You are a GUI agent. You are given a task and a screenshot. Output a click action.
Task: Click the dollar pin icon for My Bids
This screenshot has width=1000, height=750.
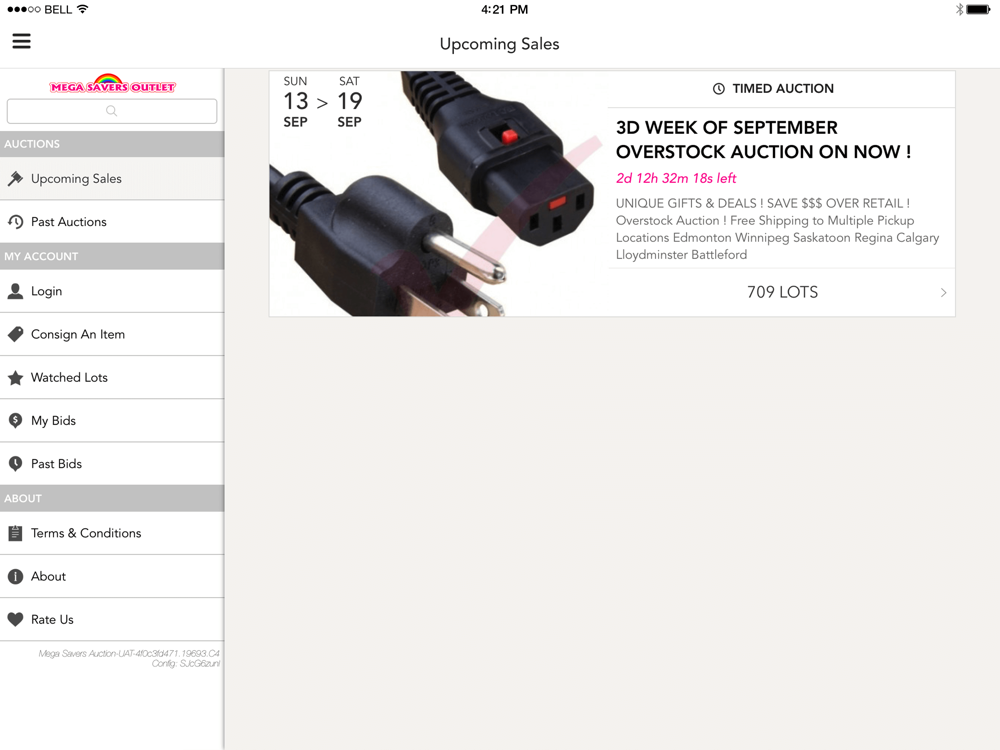tap(15, 420)
